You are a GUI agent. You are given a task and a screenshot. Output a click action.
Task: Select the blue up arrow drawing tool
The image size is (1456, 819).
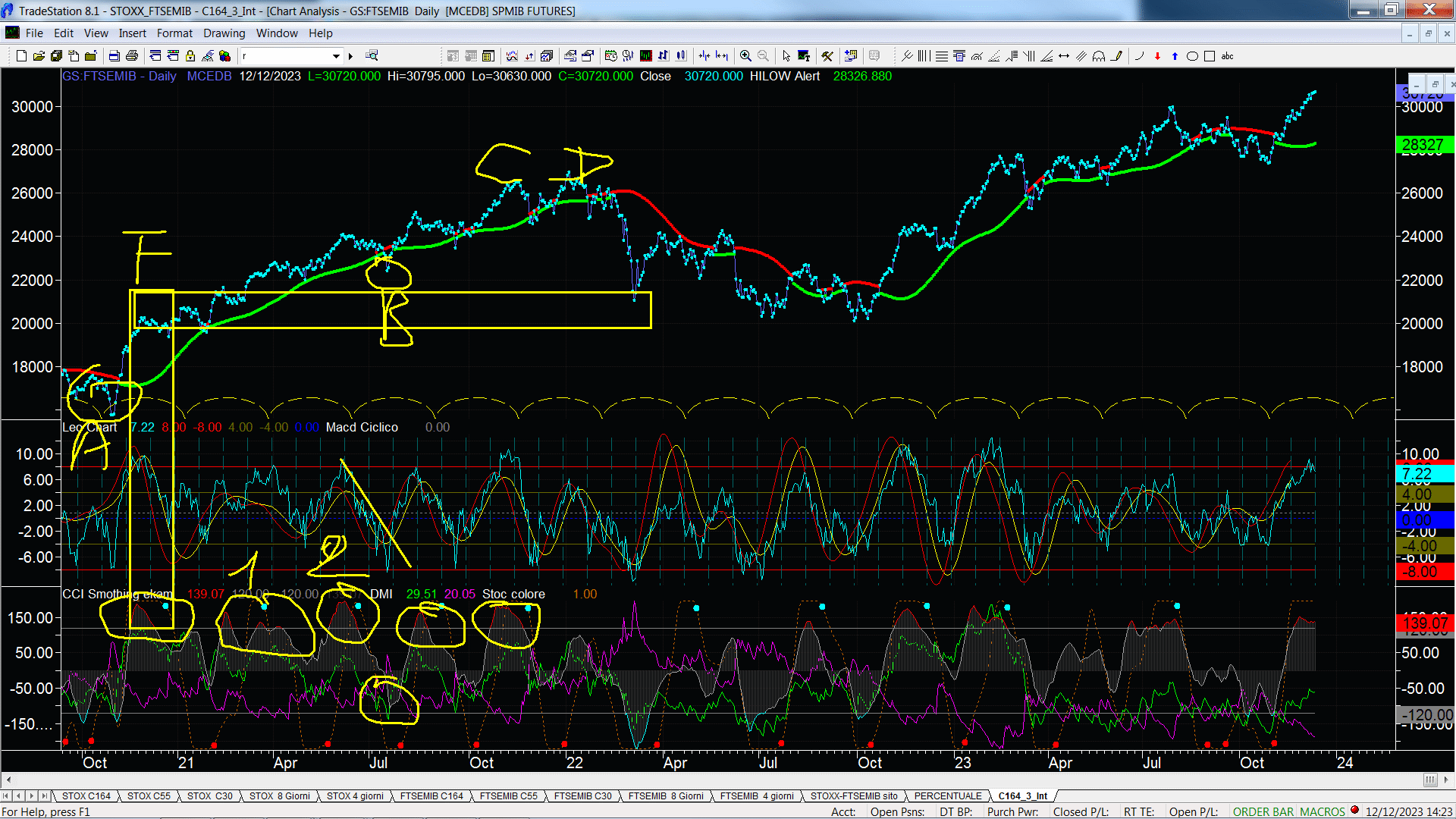(x=1175, y=56)
